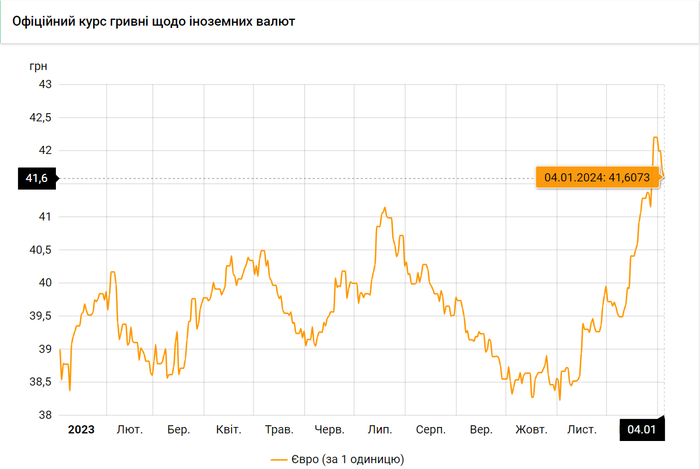The width and height of the screenshot is (700, 469).
Task: Click the грн unit label above the axis
Action: [38, 65]
